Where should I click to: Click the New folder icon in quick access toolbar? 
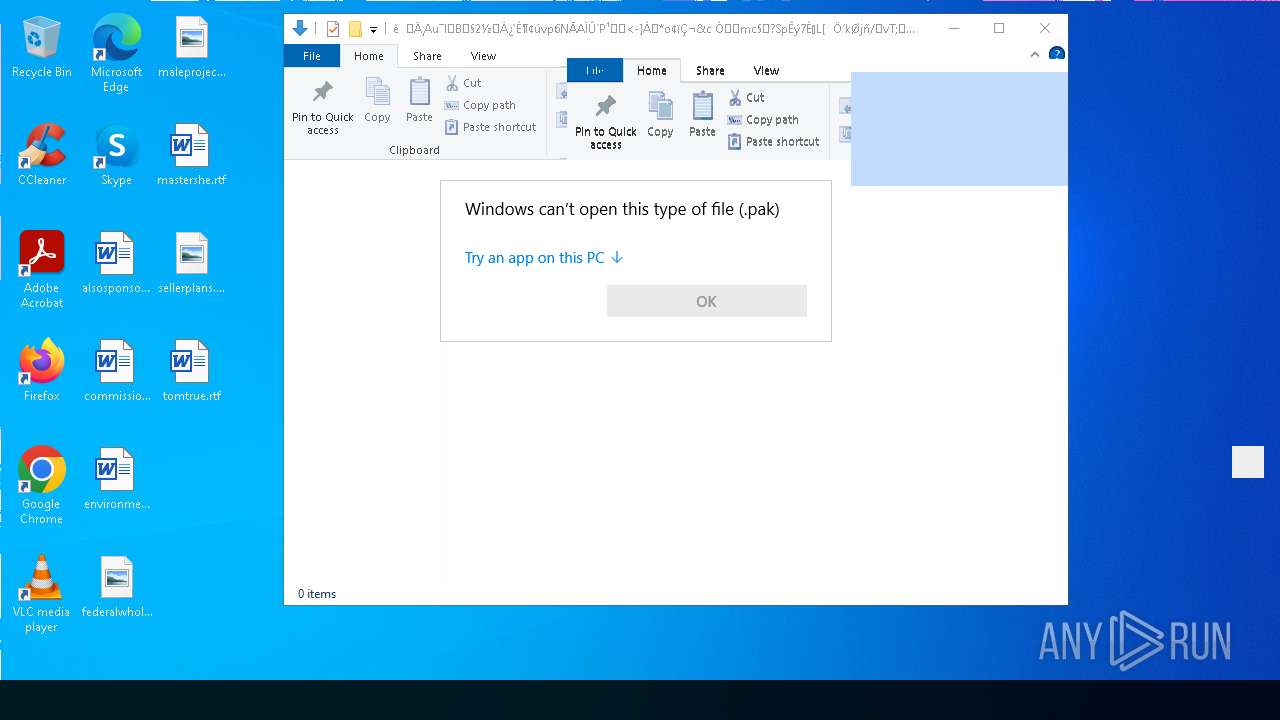355,29
